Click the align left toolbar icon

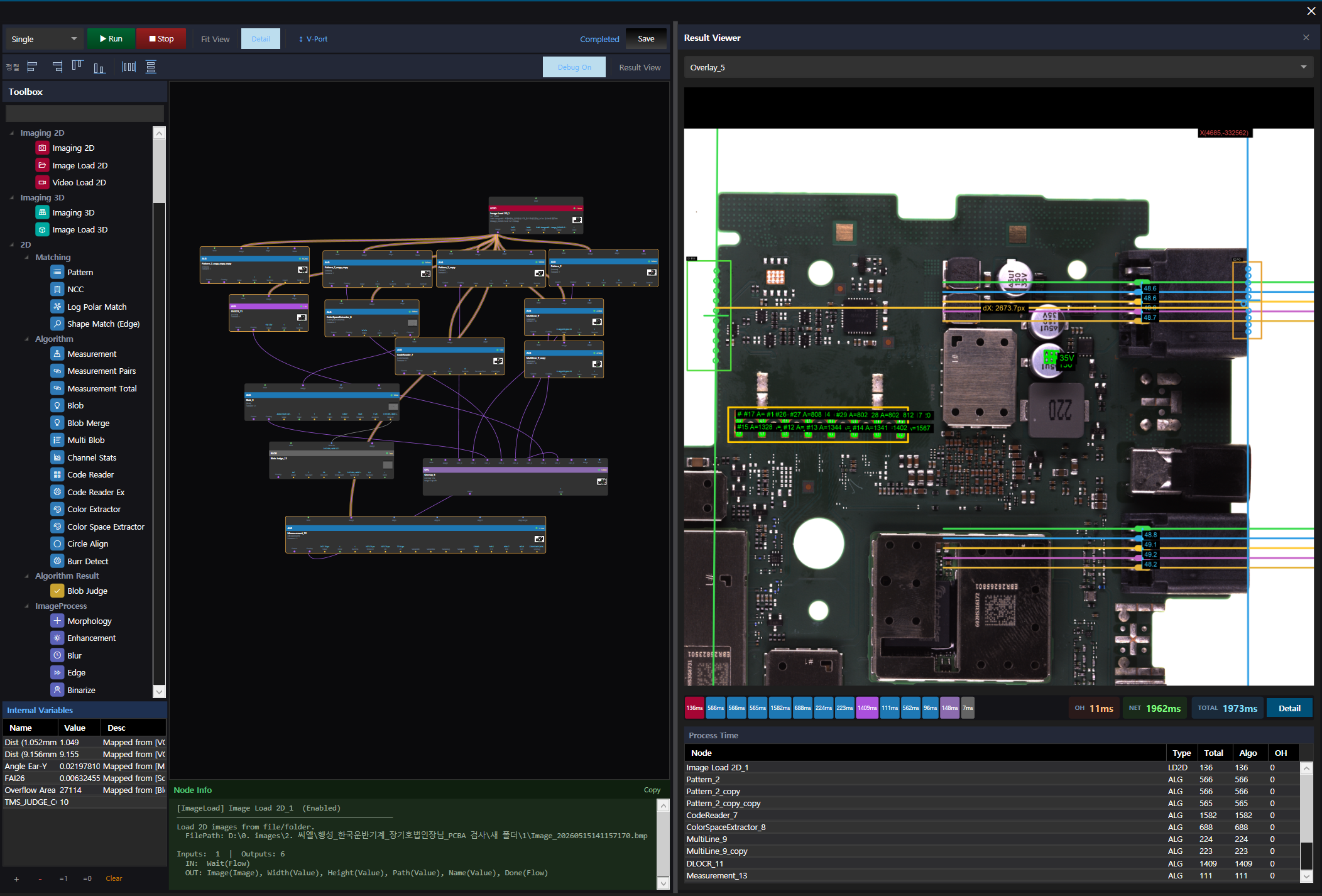33,67
